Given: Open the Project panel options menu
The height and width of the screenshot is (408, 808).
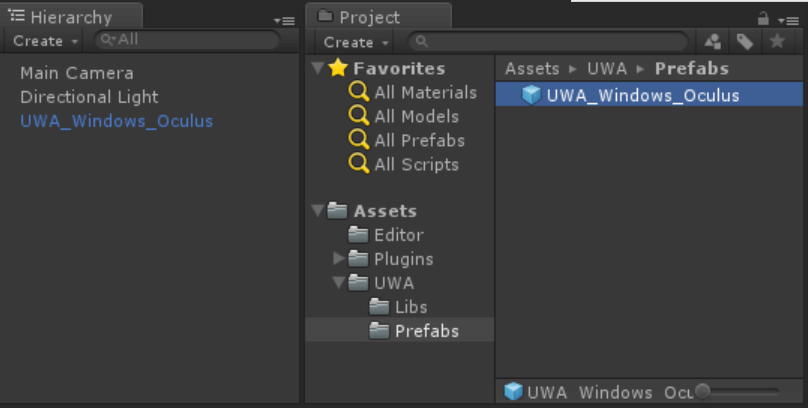Looking at the screenshot, I should coord(787,19).
